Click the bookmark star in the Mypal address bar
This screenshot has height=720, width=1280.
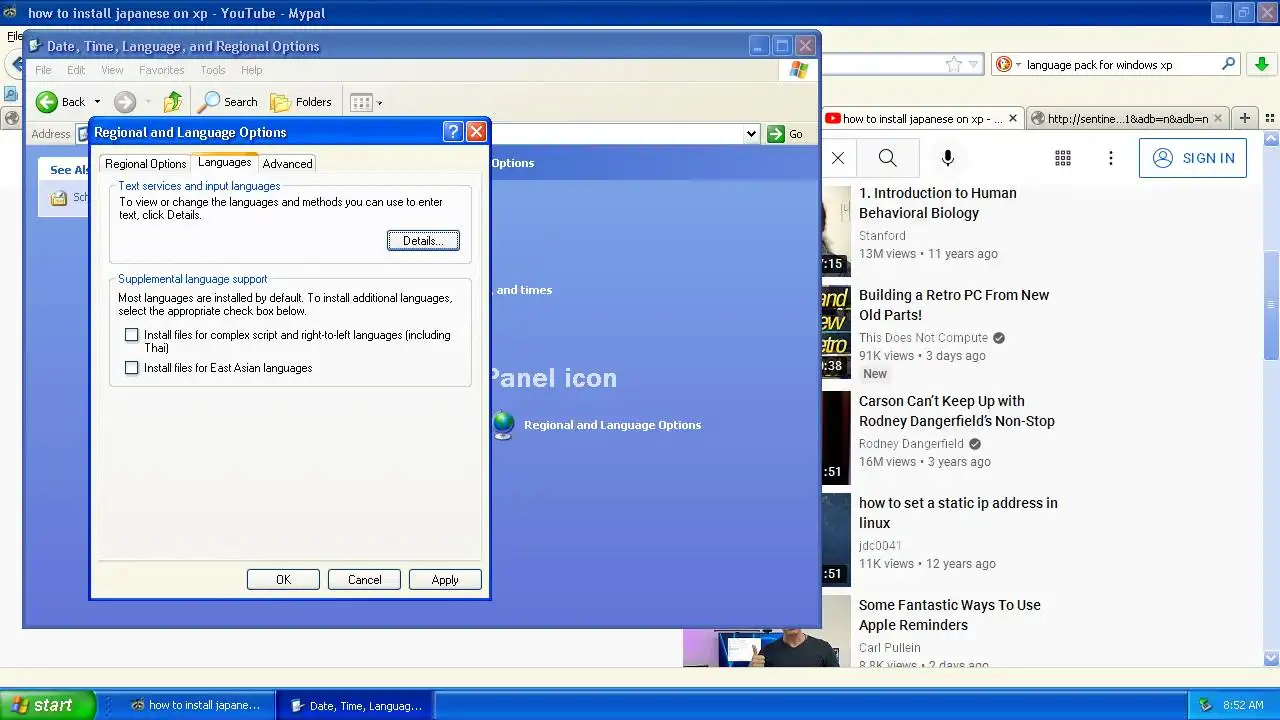954,64
